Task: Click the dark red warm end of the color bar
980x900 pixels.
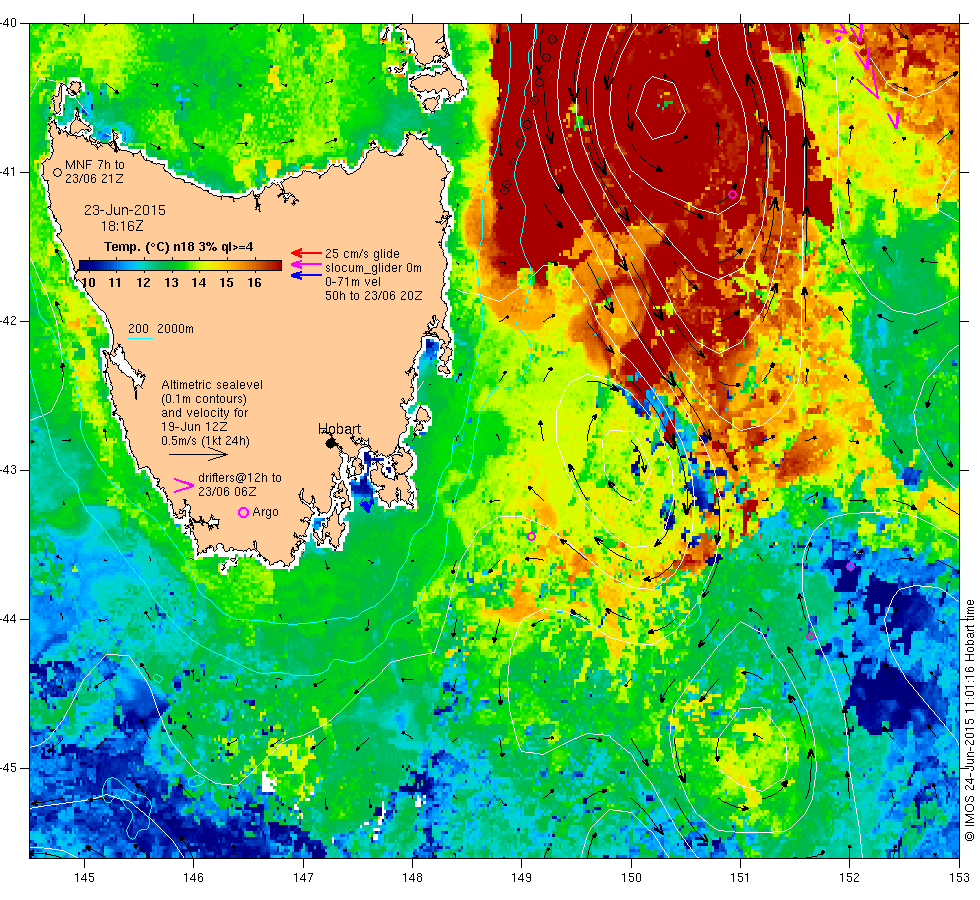Action: tap(275, 266)
